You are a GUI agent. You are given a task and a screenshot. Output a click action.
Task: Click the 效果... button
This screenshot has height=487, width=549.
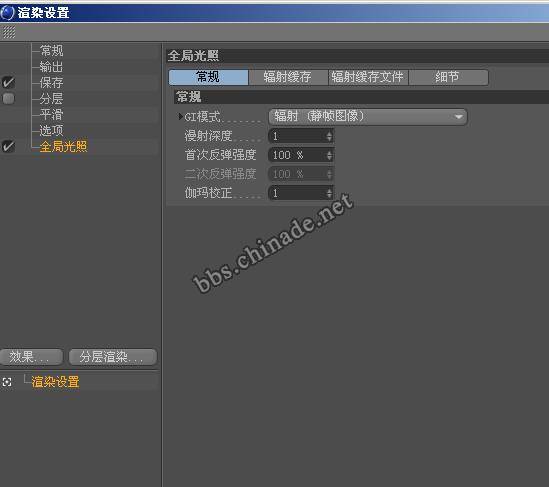tap(32, 357)
